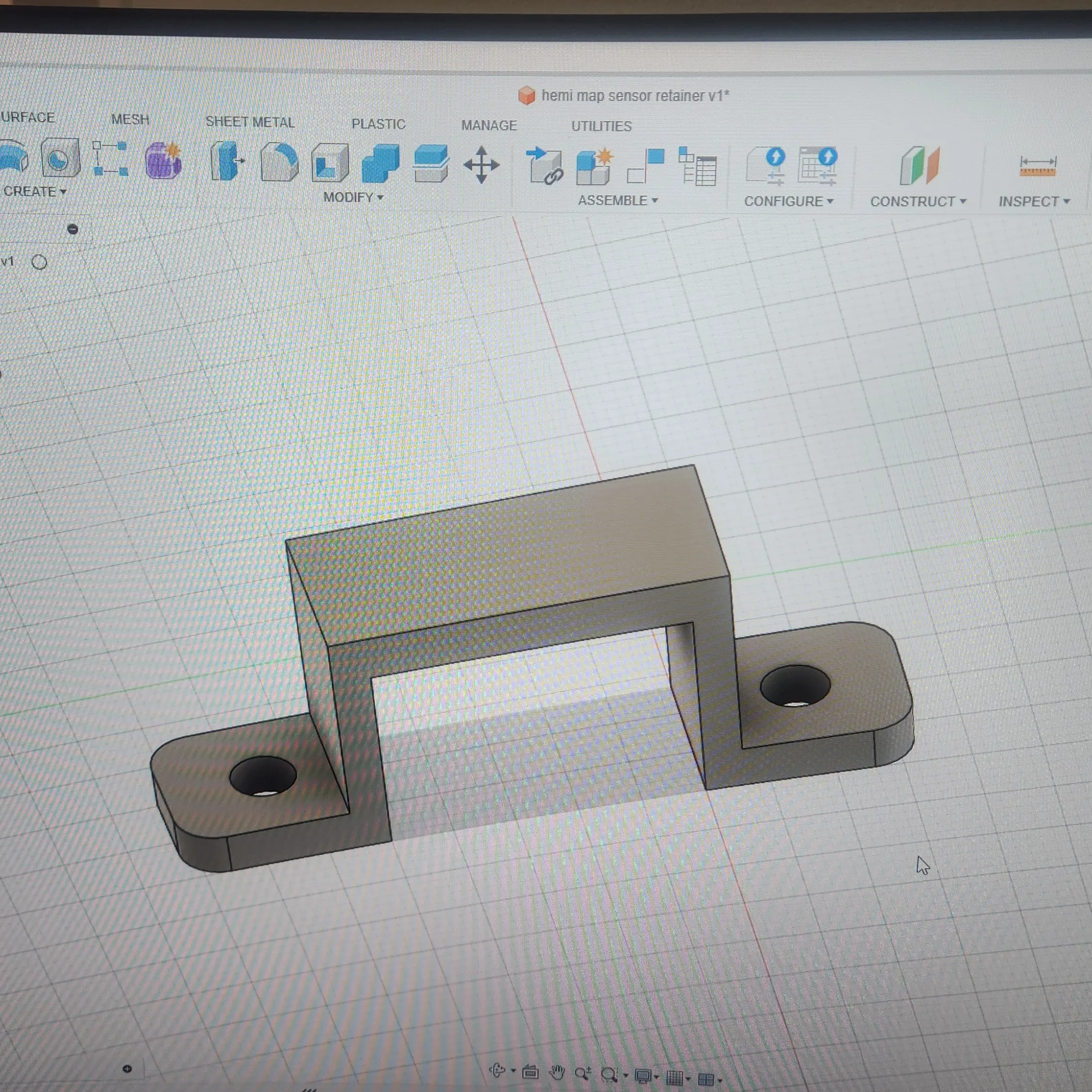Select the right mounting hole on the model
1092x1092 pixels.
[x=795, y=686]
